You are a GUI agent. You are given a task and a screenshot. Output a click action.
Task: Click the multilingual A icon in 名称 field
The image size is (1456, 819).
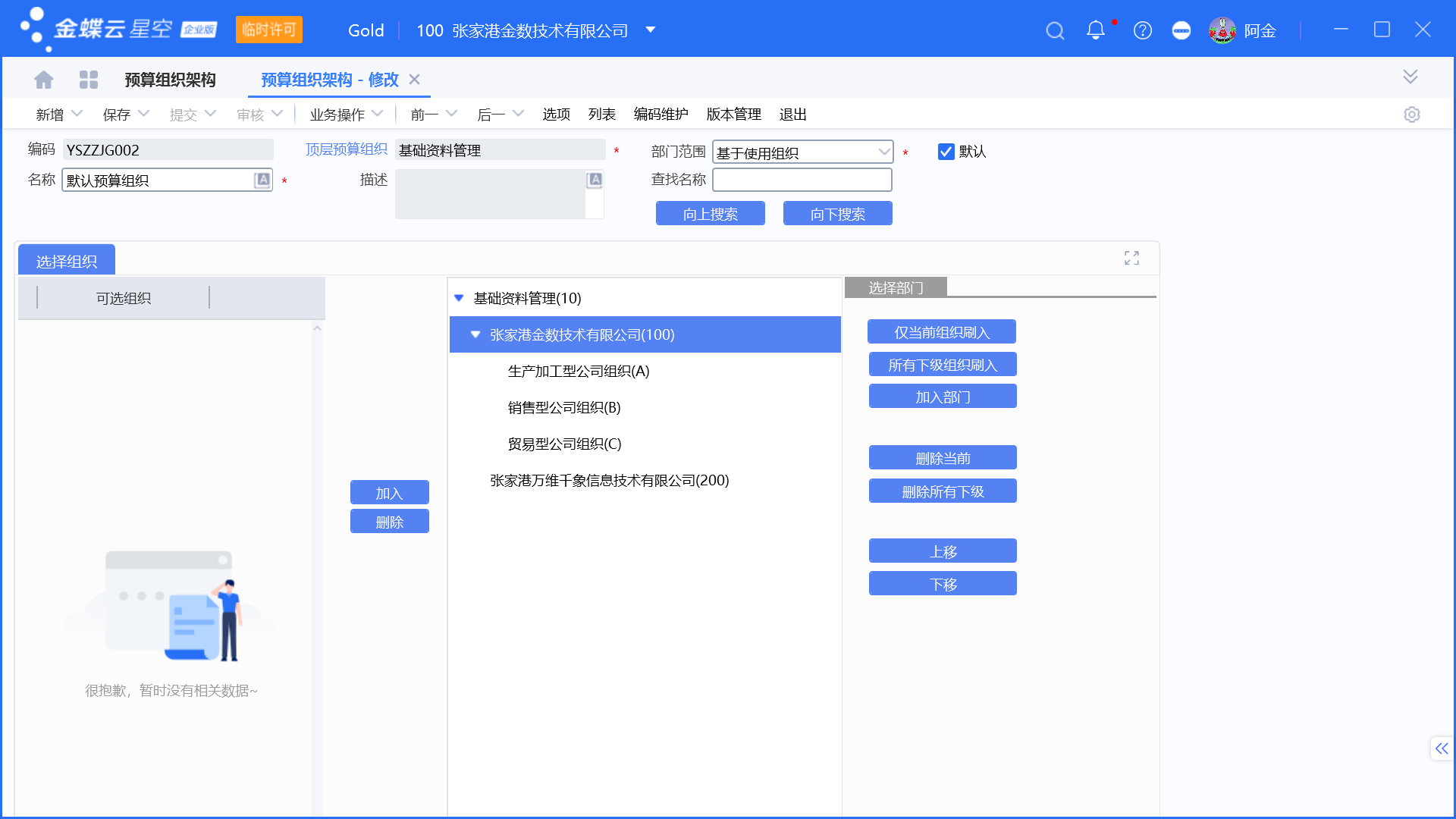tap(262, 180)
